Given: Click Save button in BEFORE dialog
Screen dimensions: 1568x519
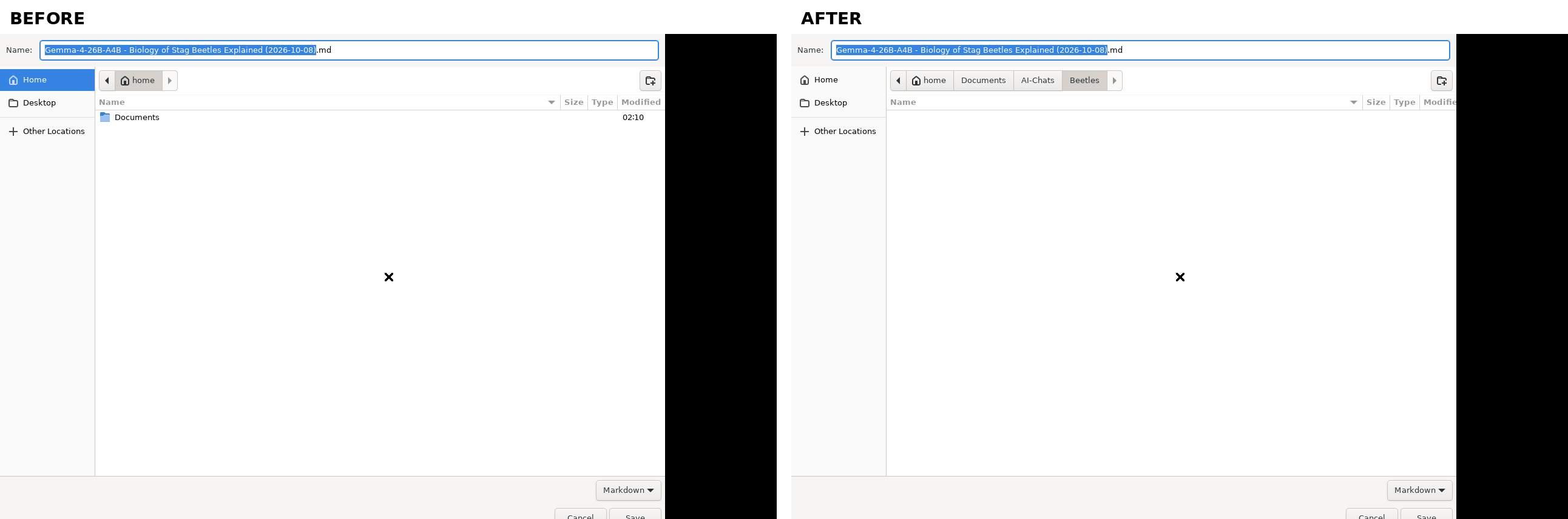Looking at the screenshot, I should (635, 514).
